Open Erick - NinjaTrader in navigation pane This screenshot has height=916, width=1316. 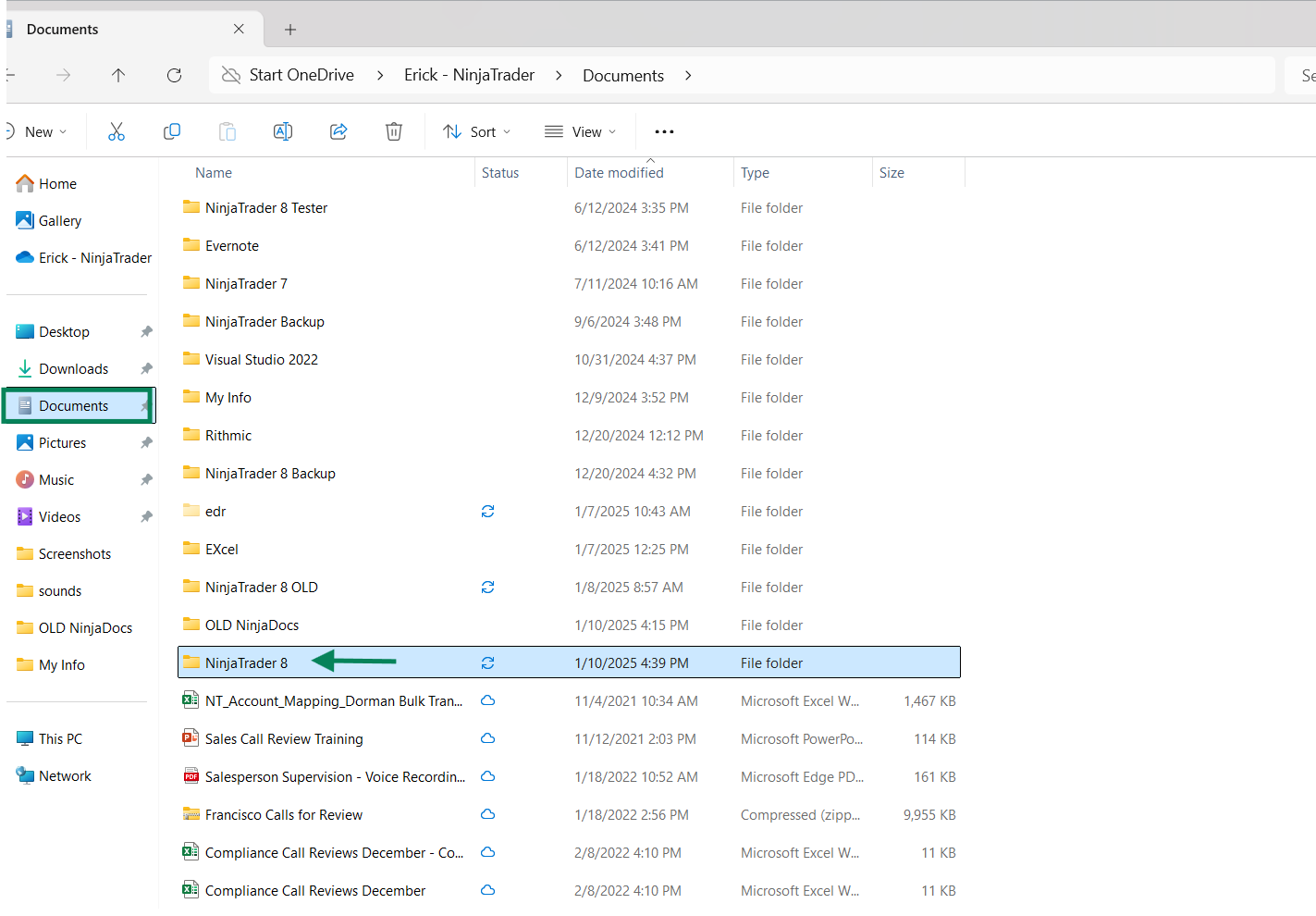click(x=83, y=258)
